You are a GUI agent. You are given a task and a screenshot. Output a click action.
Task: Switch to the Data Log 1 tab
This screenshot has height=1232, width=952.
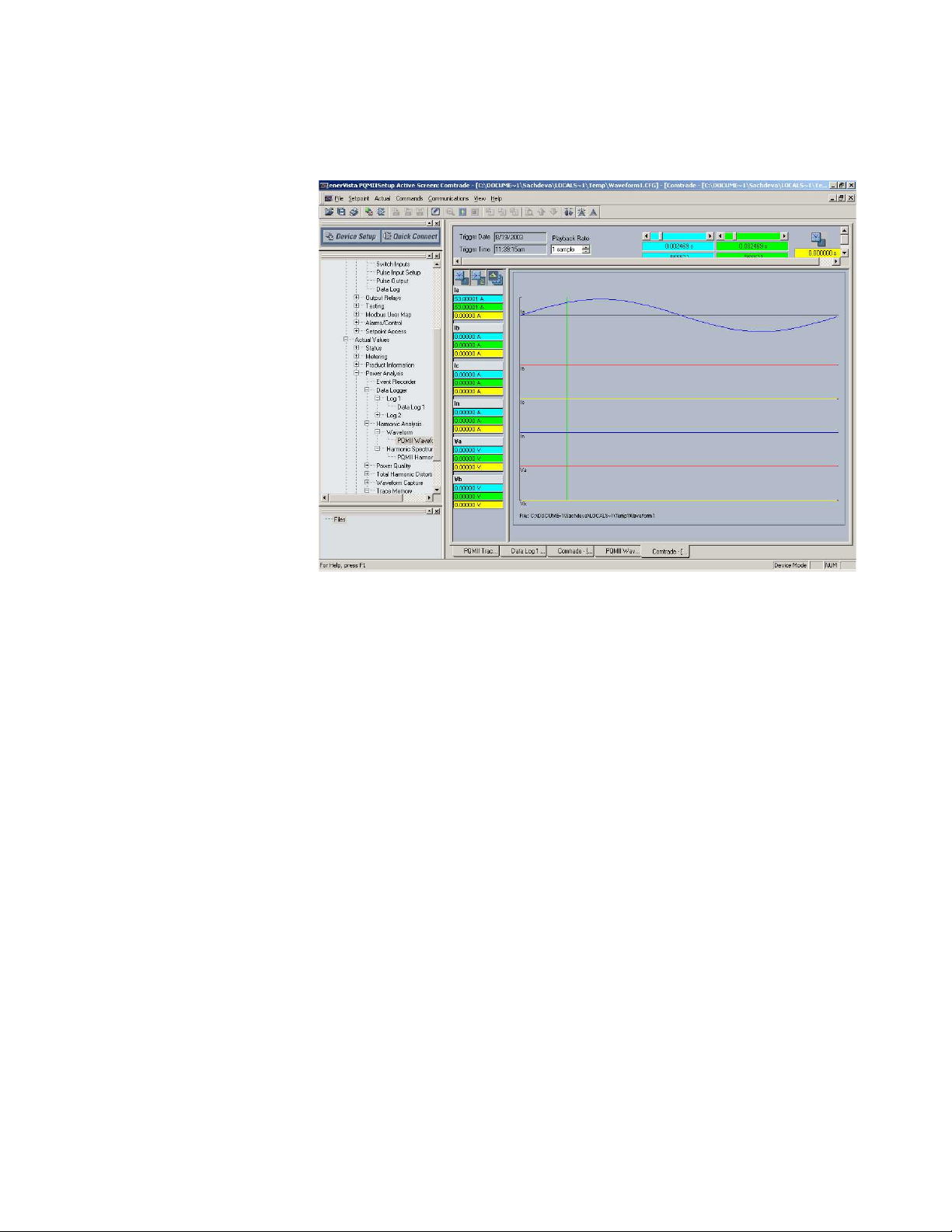[523, 551]
